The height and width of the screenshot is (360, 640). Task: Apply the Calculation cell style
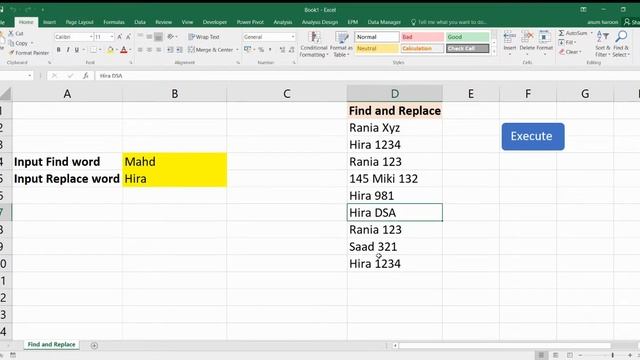coord(422,49)
